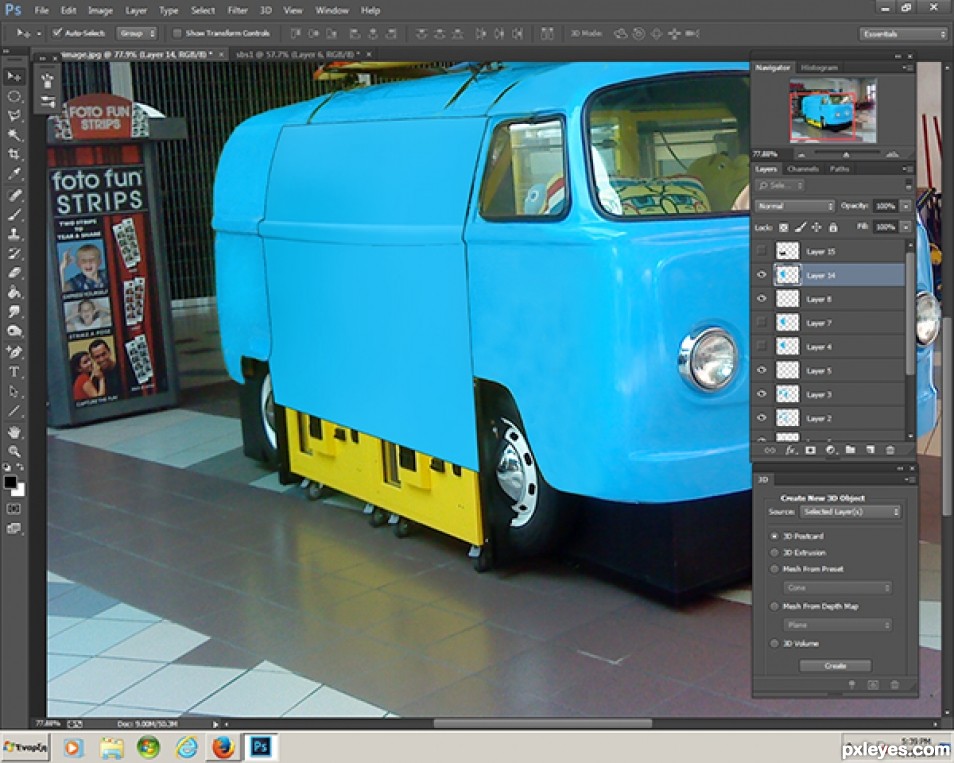Select the Pen tool

[13, 352]
